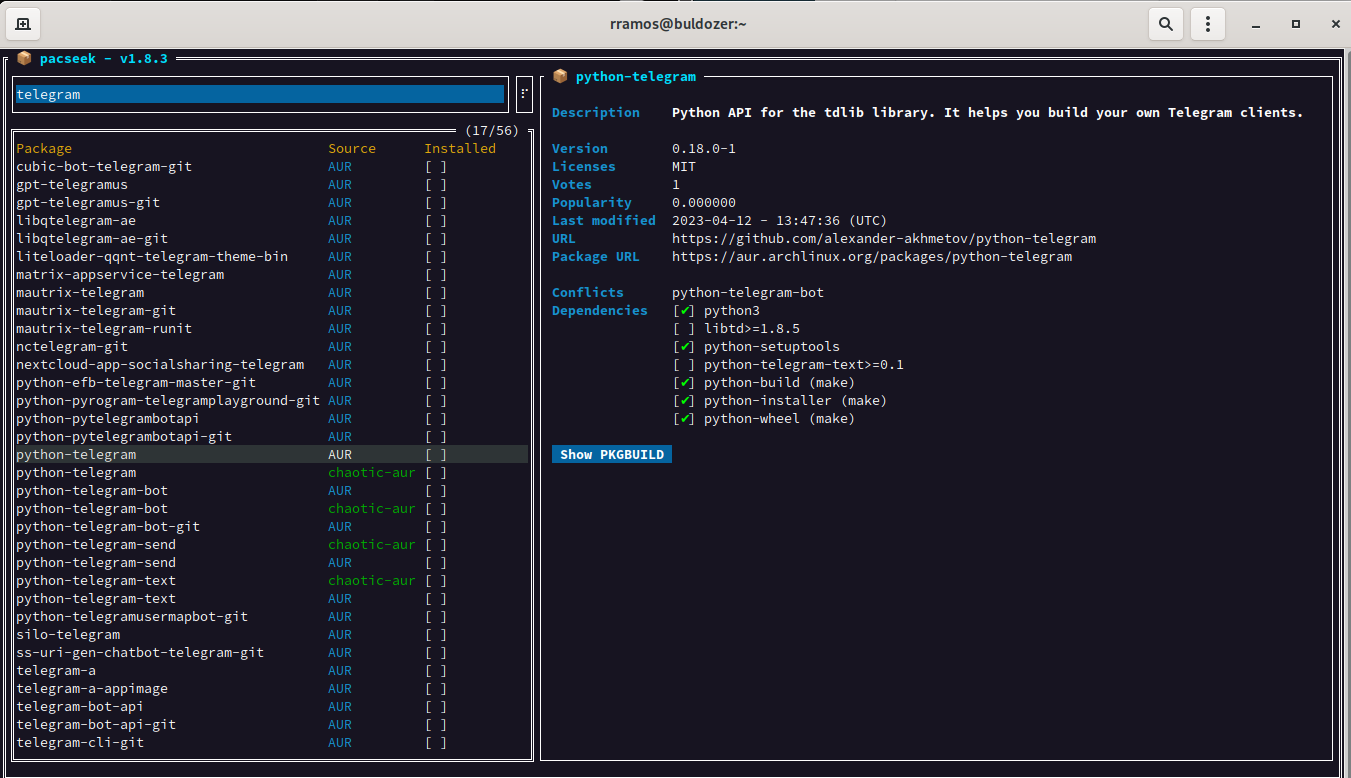
Task: Select nextcloud-app-socialsharing-telegram package
Action: coord(272,364)
